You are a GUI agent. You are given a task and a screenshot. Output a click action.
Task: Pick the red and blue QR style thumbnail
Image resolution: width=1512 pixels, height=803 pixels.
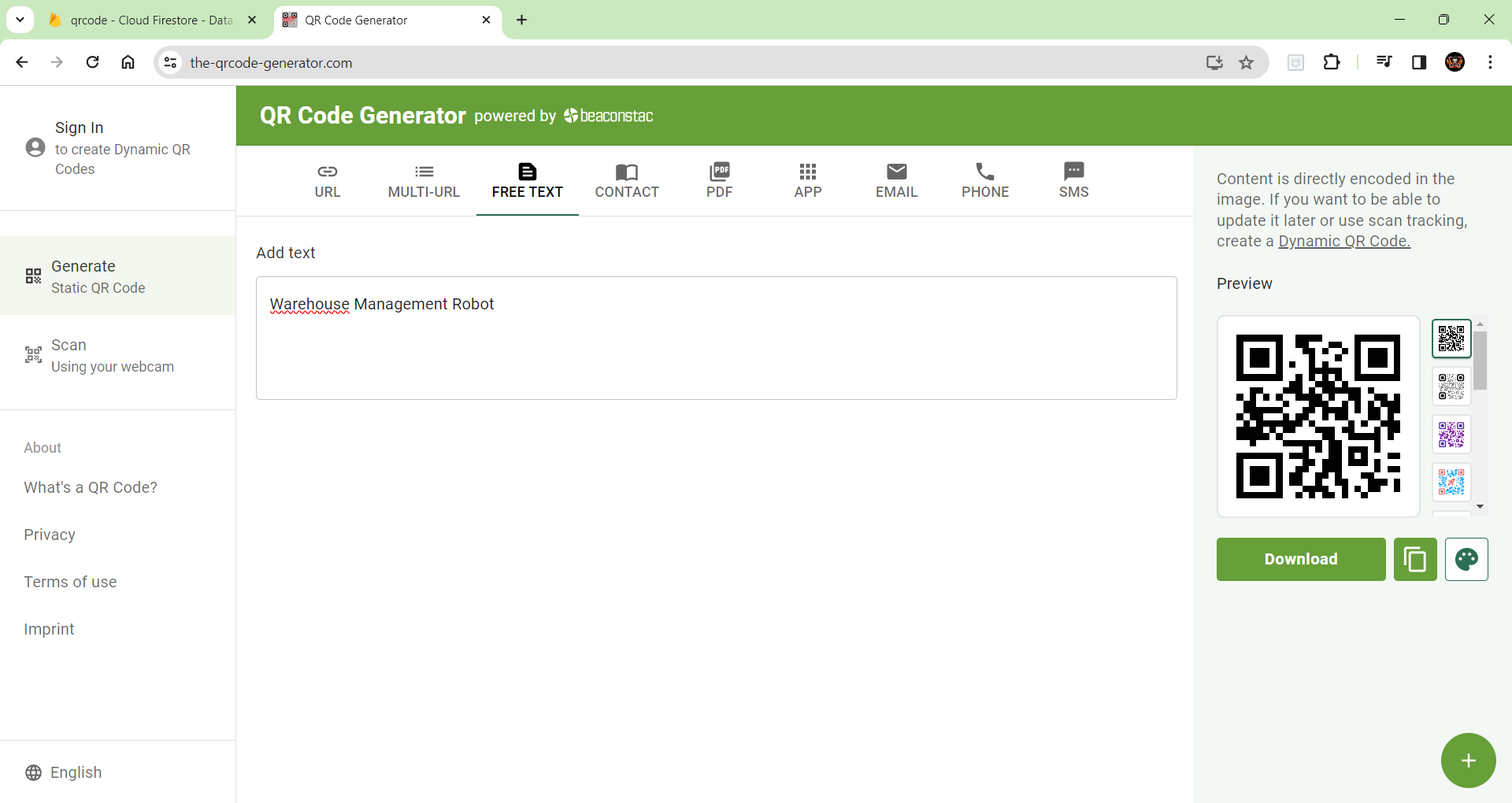pyautogui.click(x=1451, y=481)
